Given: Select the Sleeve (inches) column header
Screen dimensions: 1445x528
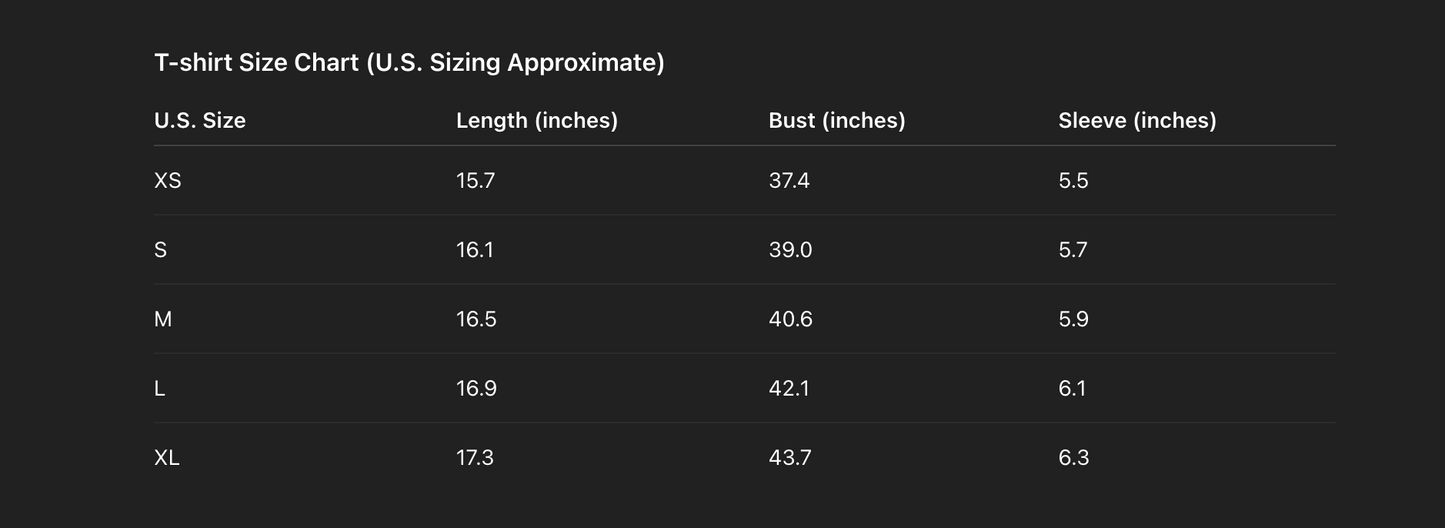Looking at the screenshot, I should coord(1137,121).
